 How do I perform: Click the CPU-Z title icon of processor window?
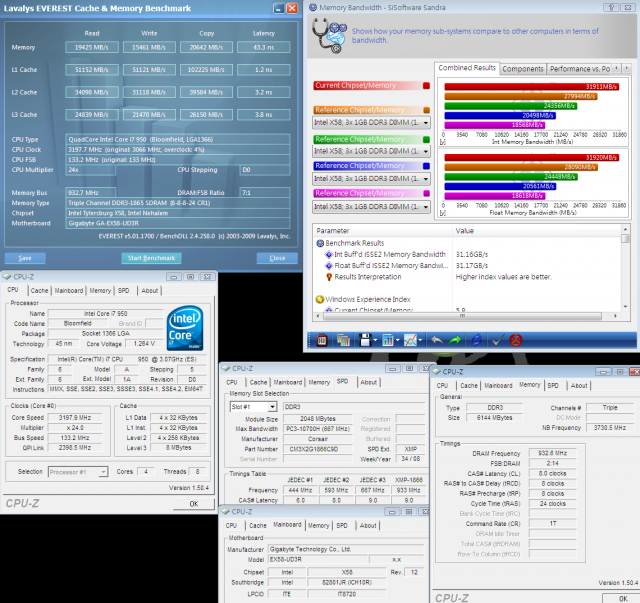tap(7, 277)
